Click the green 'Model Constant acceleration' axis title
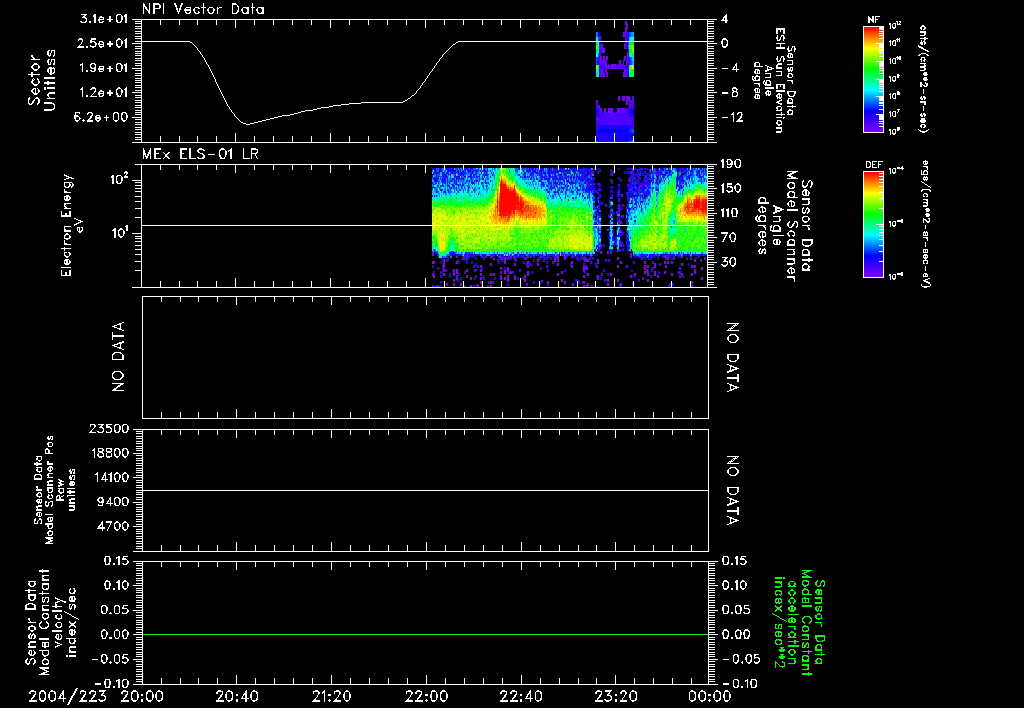Screen dimensions: 1024x708 pos(799,622)
